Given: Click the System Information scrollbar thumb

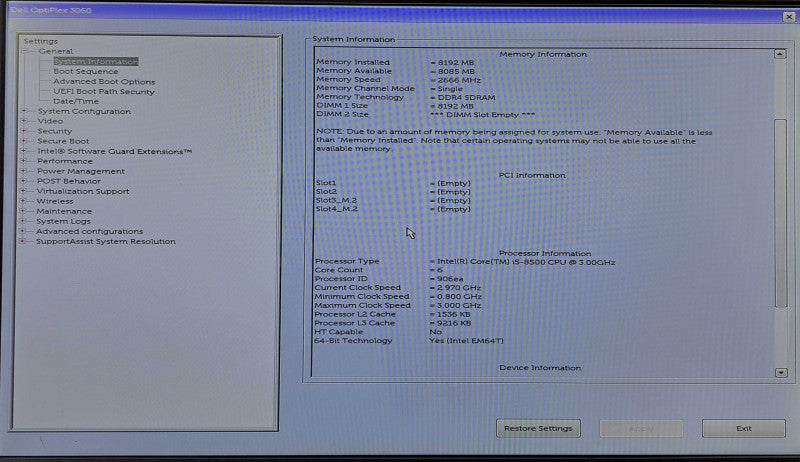Looking at the screenshot, I should coord(781,213).
